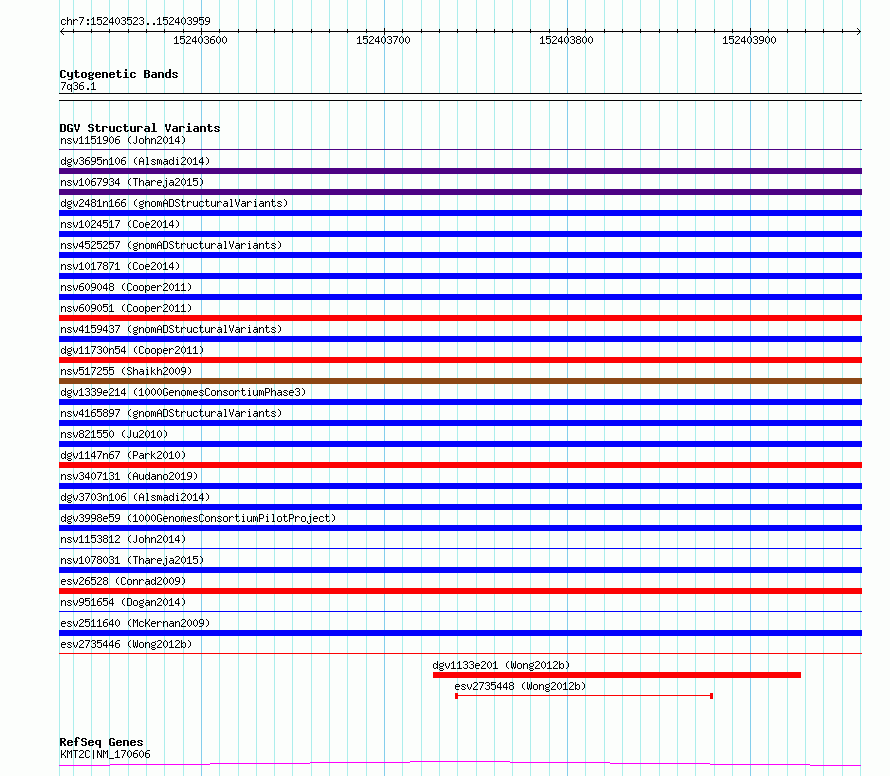890x776 pixels.
Task: Select the nsv3407131 (Audano2019) label
Action: tap(129, 476)
